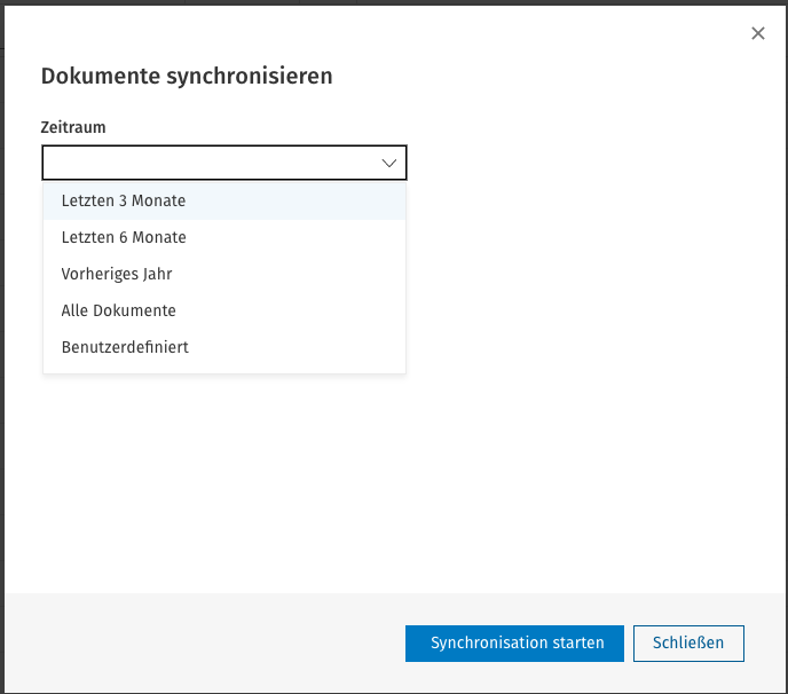Start sync with "Synchronisation starten" button
788x694 pixels.
[x=515, y=643]
